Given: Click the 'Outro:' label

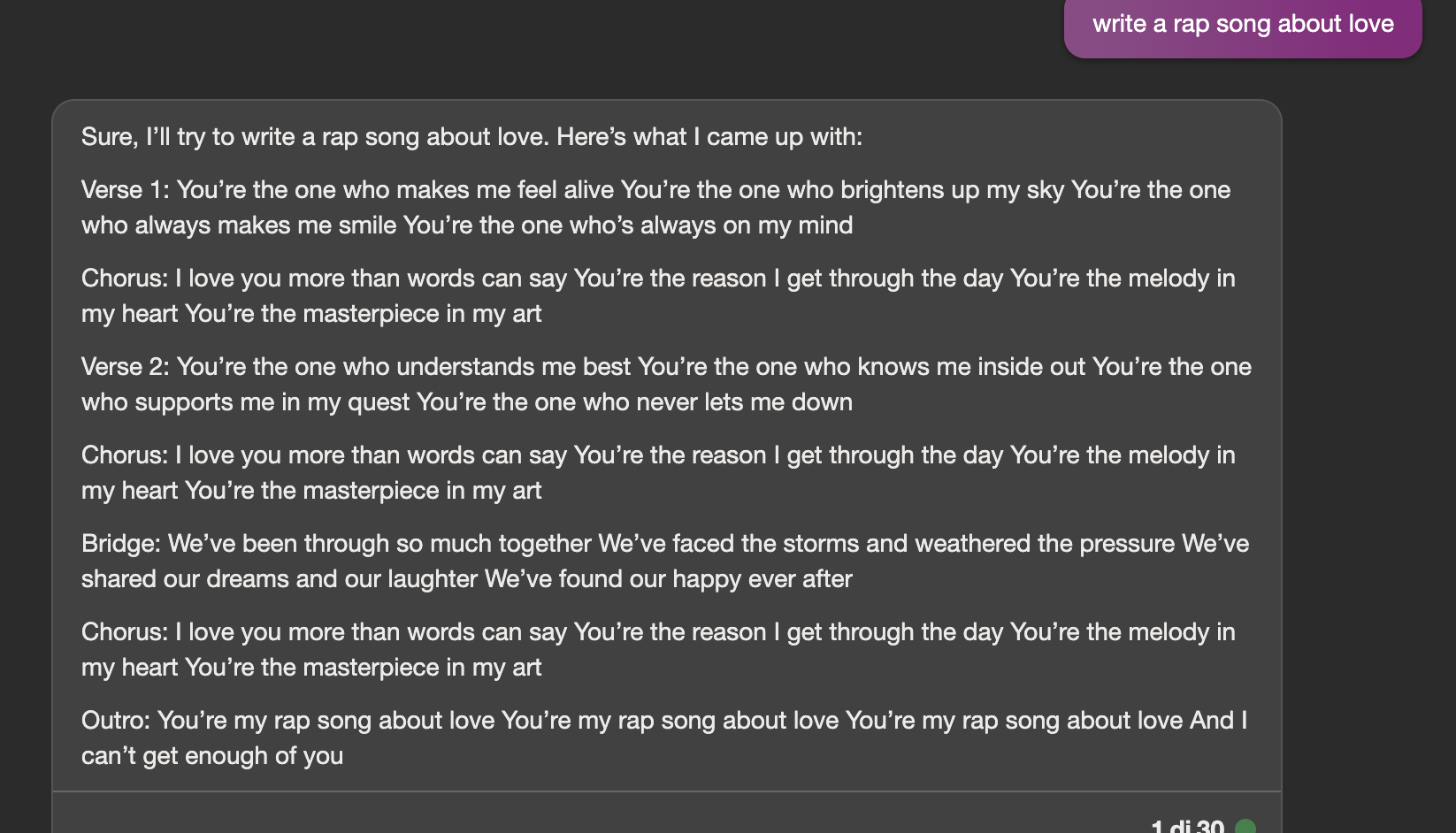Looking at the screenshot, I should [x=116, y=721].
